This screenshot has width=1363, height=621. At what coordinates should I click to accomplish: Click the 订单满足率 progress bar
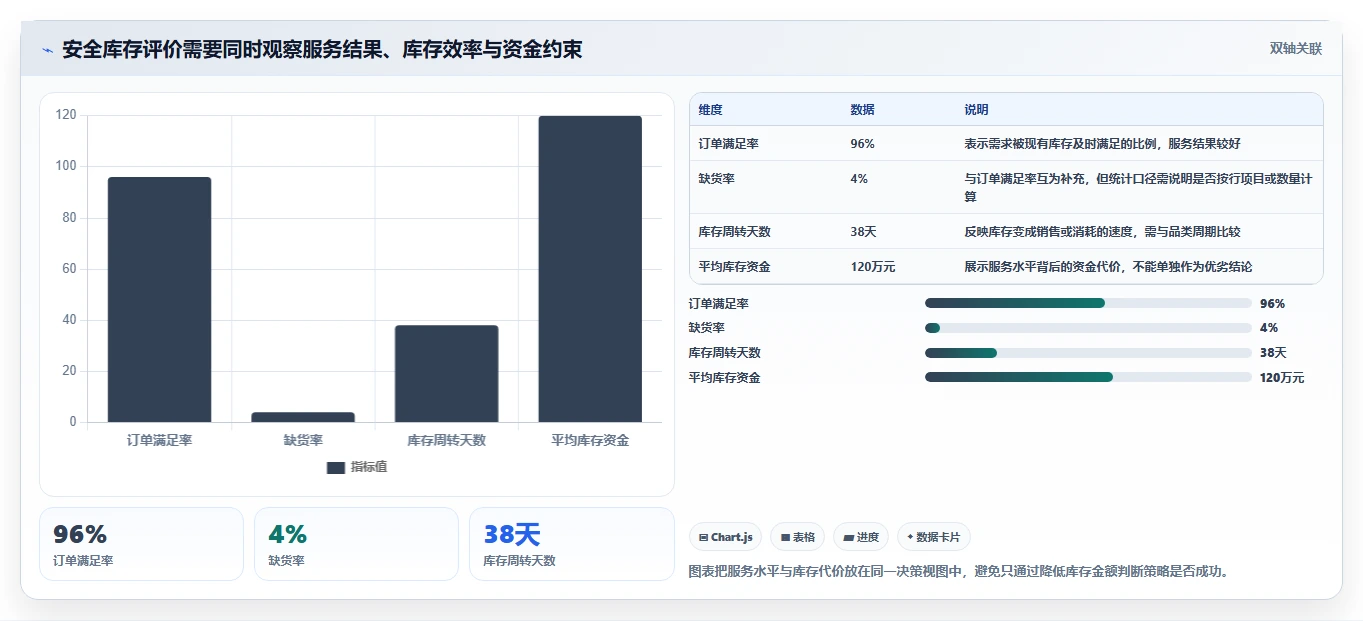click(1088, 303)
